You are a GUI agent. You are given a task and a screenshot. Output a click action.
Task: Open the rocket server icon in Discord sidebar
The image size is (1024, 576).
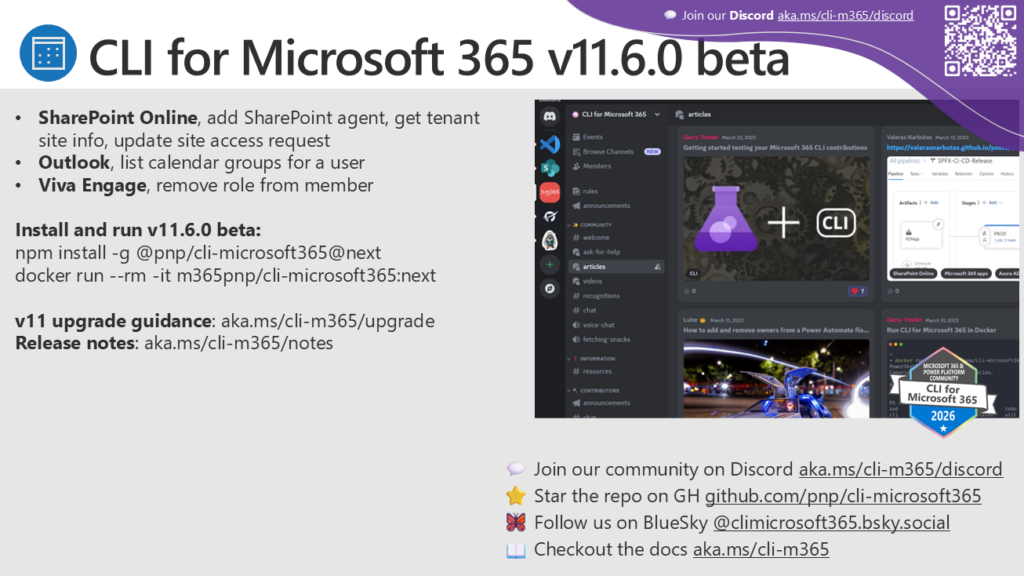[x=550, y=216]
